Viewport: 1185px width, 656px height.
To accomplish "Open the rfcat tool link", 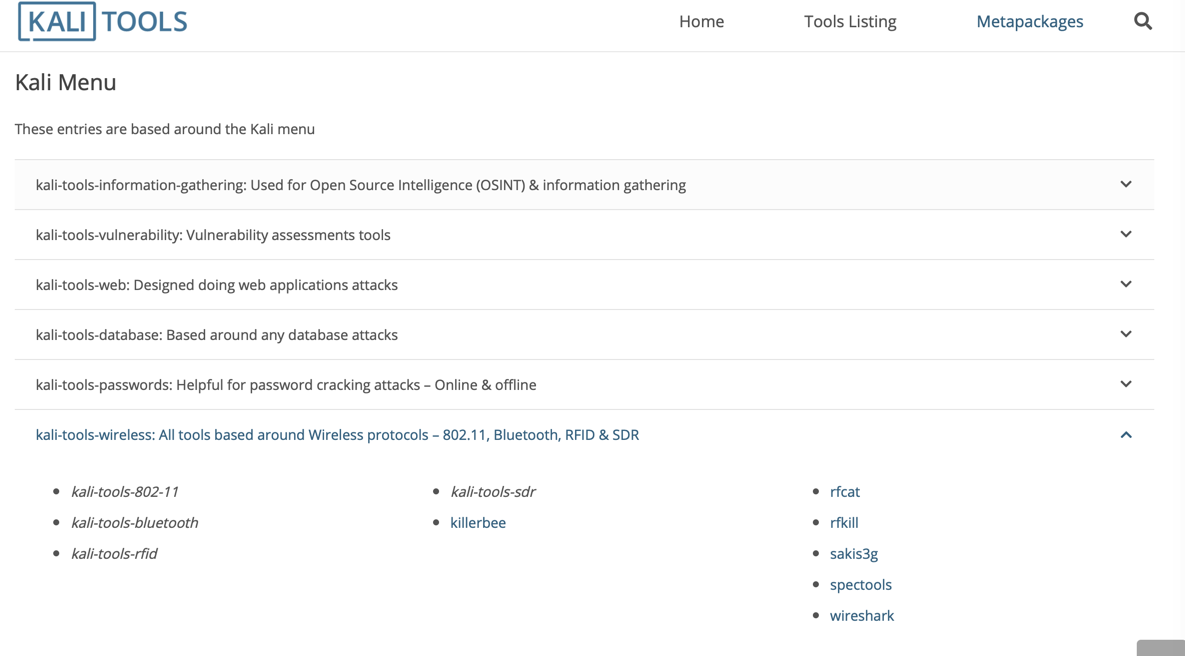I will click(x=845, y=492).
